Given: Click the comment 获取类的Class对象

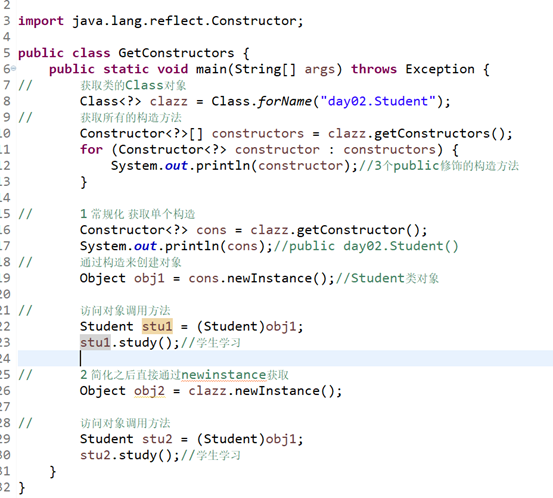Looking at the screenshot, I should (133, 85).
